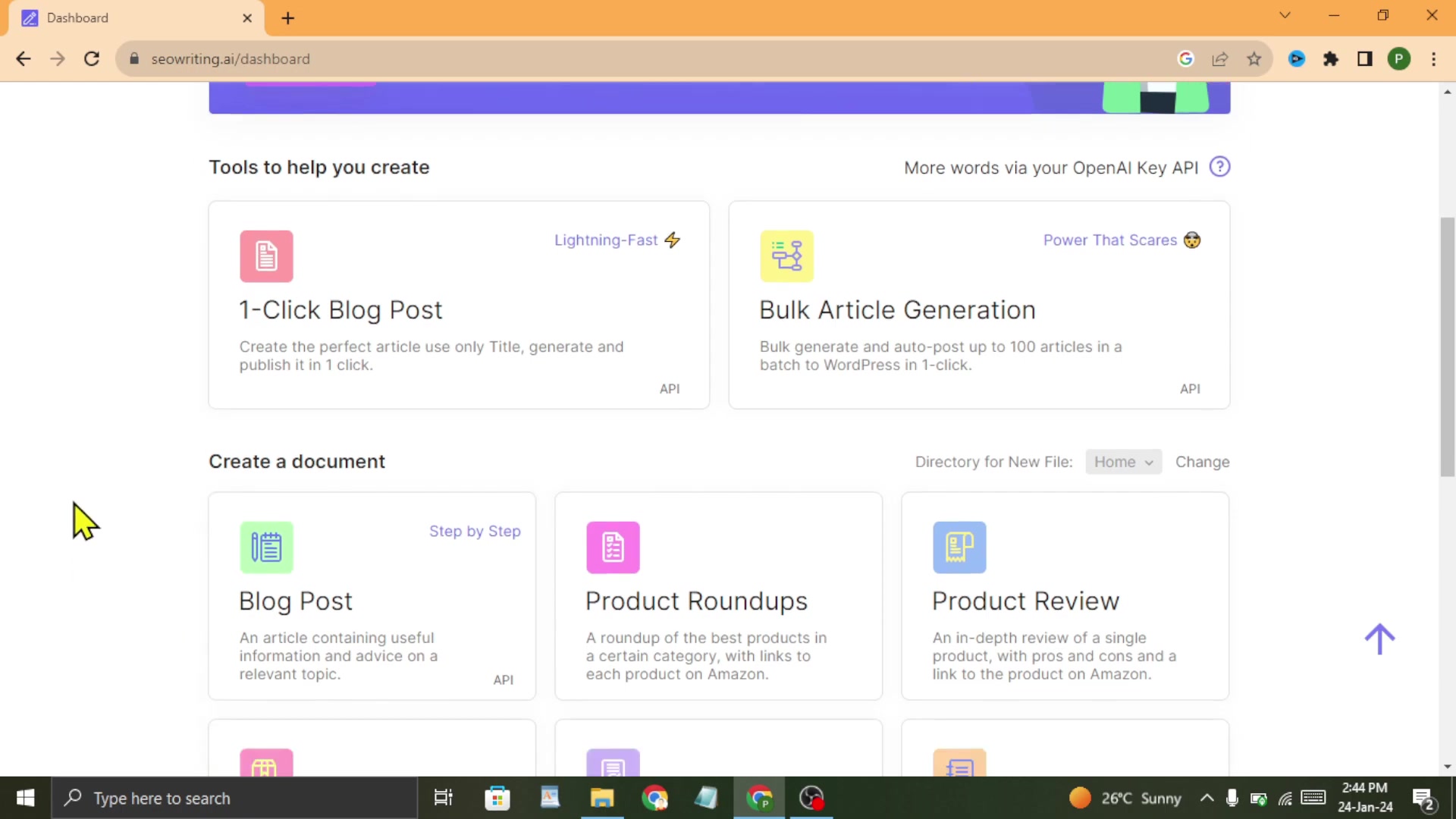The width and height of the screenshot is (1456, 819).
Task: Open File Explorer from the taskbar
Action: click(602, 798)
